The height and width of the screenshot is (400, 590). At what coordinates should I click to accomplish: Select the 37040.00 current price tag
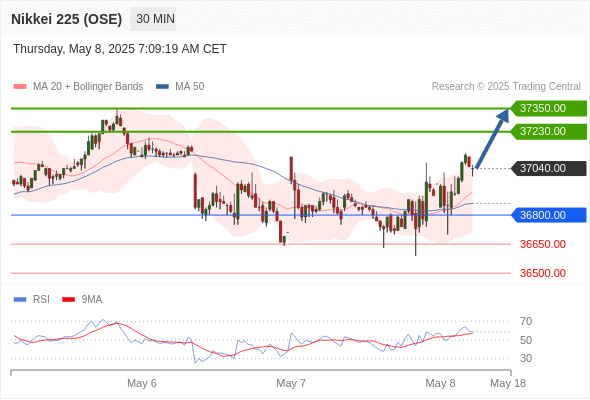[x=549, y=168]
